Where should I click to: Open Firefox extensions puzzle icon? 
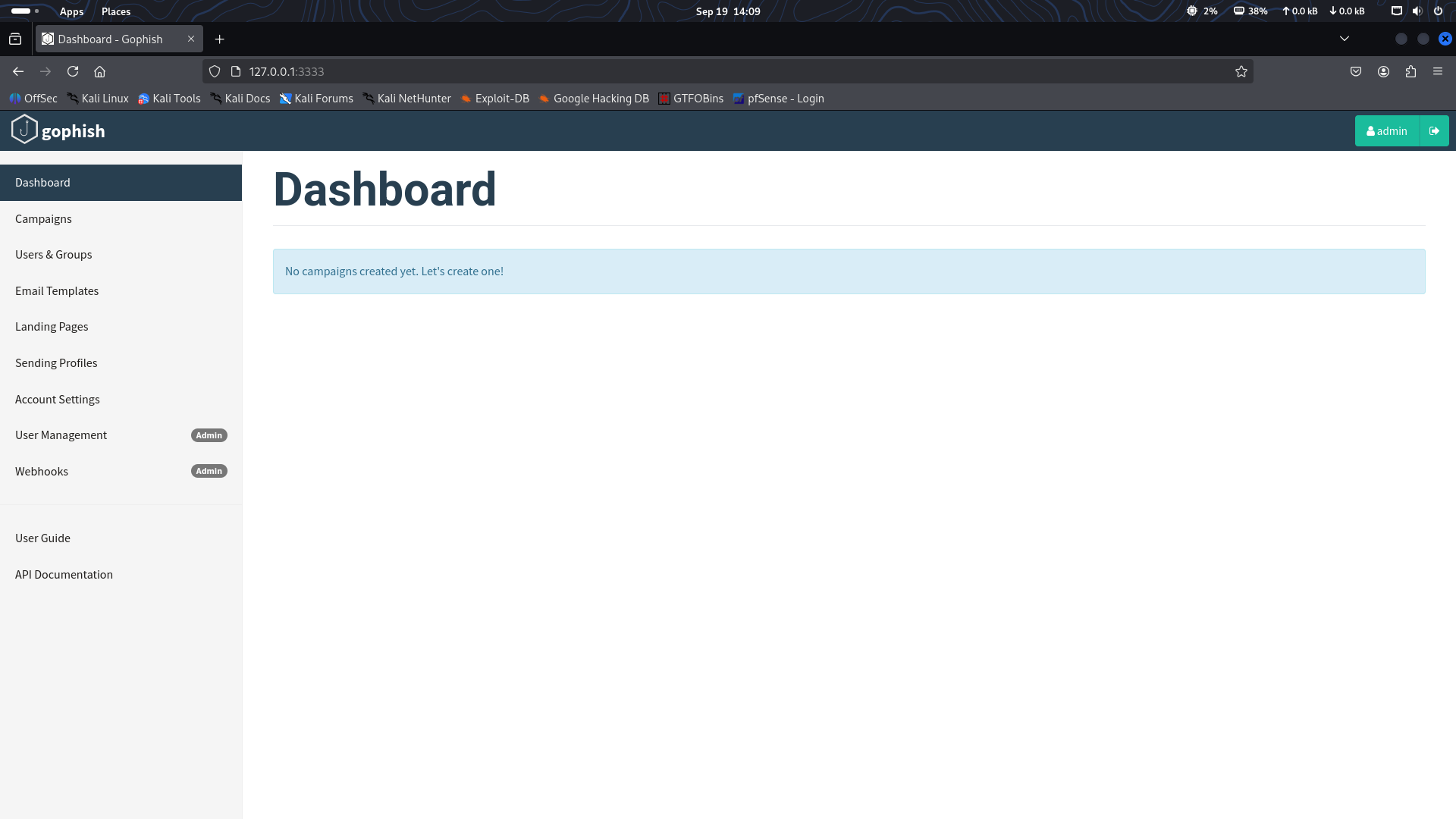(1411, 71)
